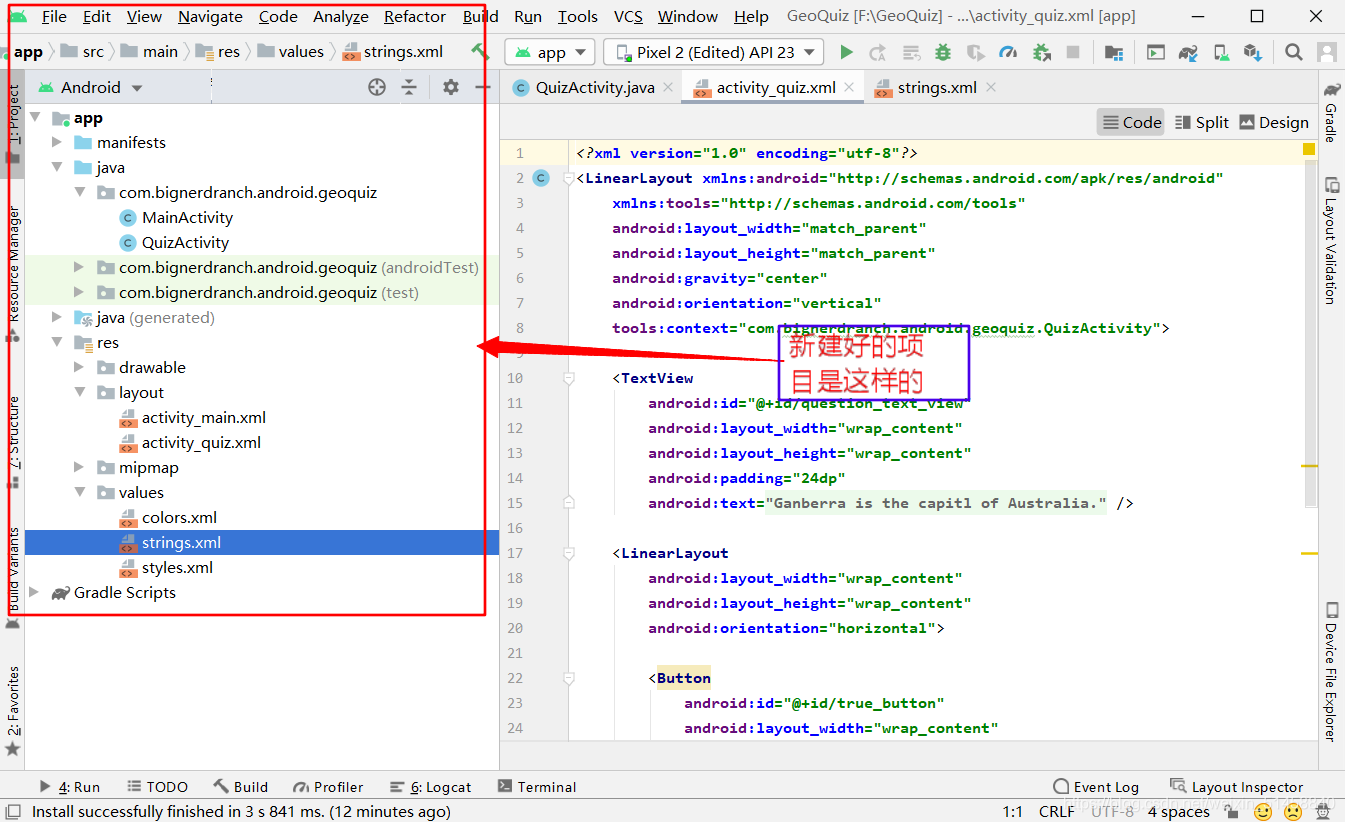Image resolution: width=1345 pixels, height=822 pixels.
Task: Click the CRLF line separator indicator
Action: pyautogui.click(x=1057, y=811)
